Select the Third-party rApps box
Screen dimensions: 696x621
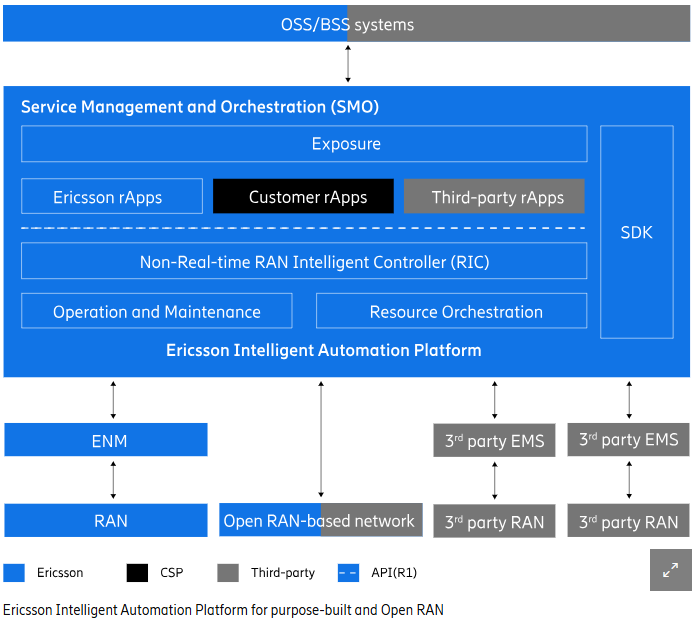coord(494,197)
